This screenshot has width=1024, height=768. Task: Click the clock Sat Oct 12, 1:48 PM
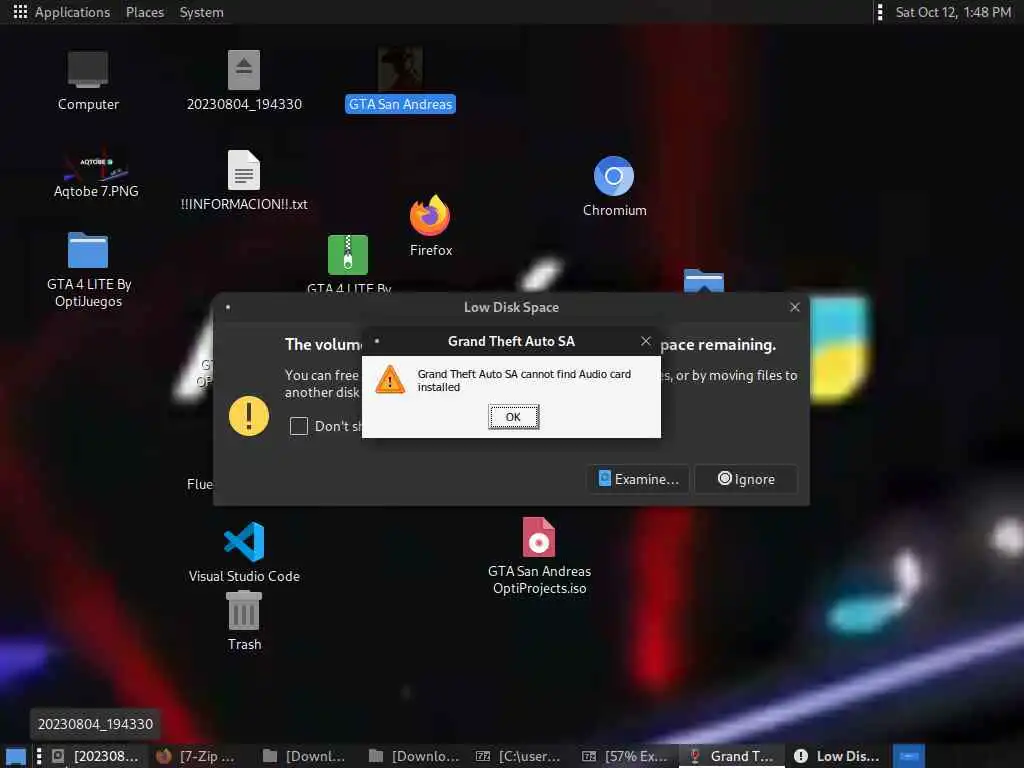(x=953, y=12)
